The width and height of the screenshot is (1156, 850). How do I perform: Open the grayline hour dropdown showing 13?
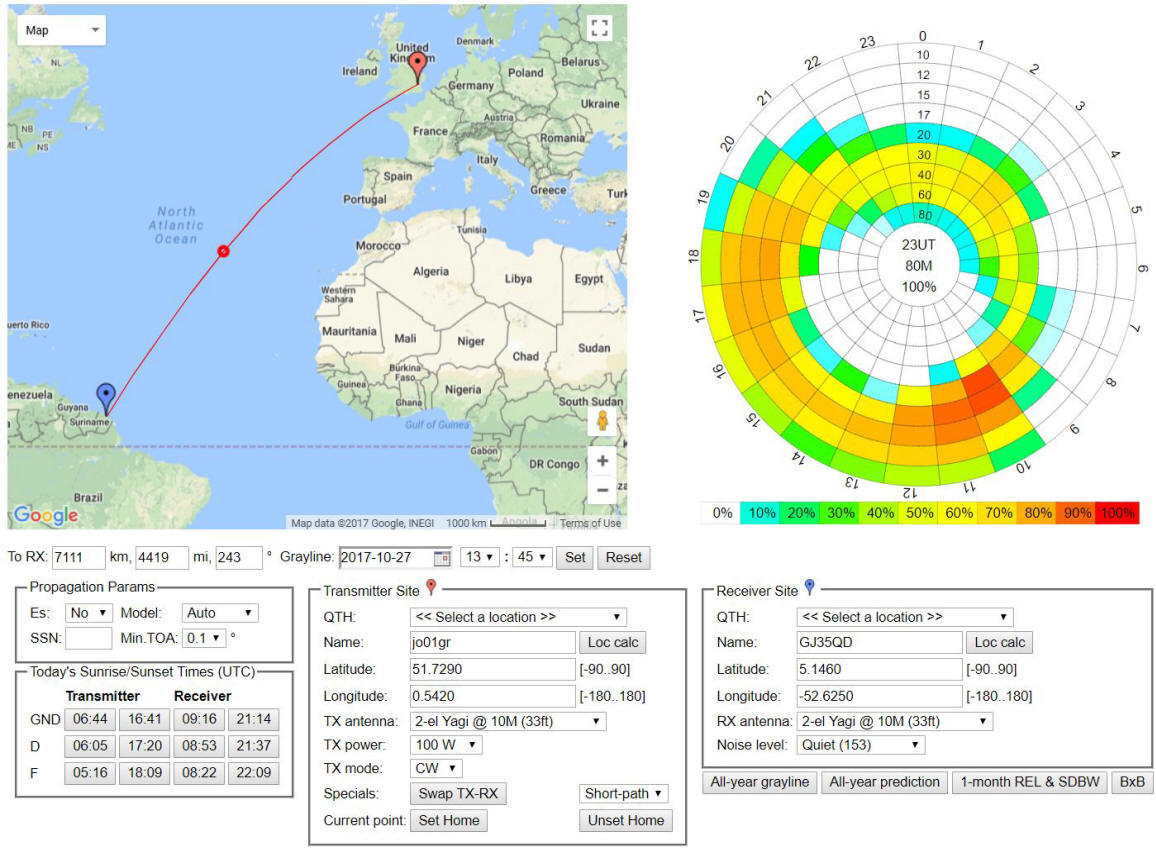point(479,557)
